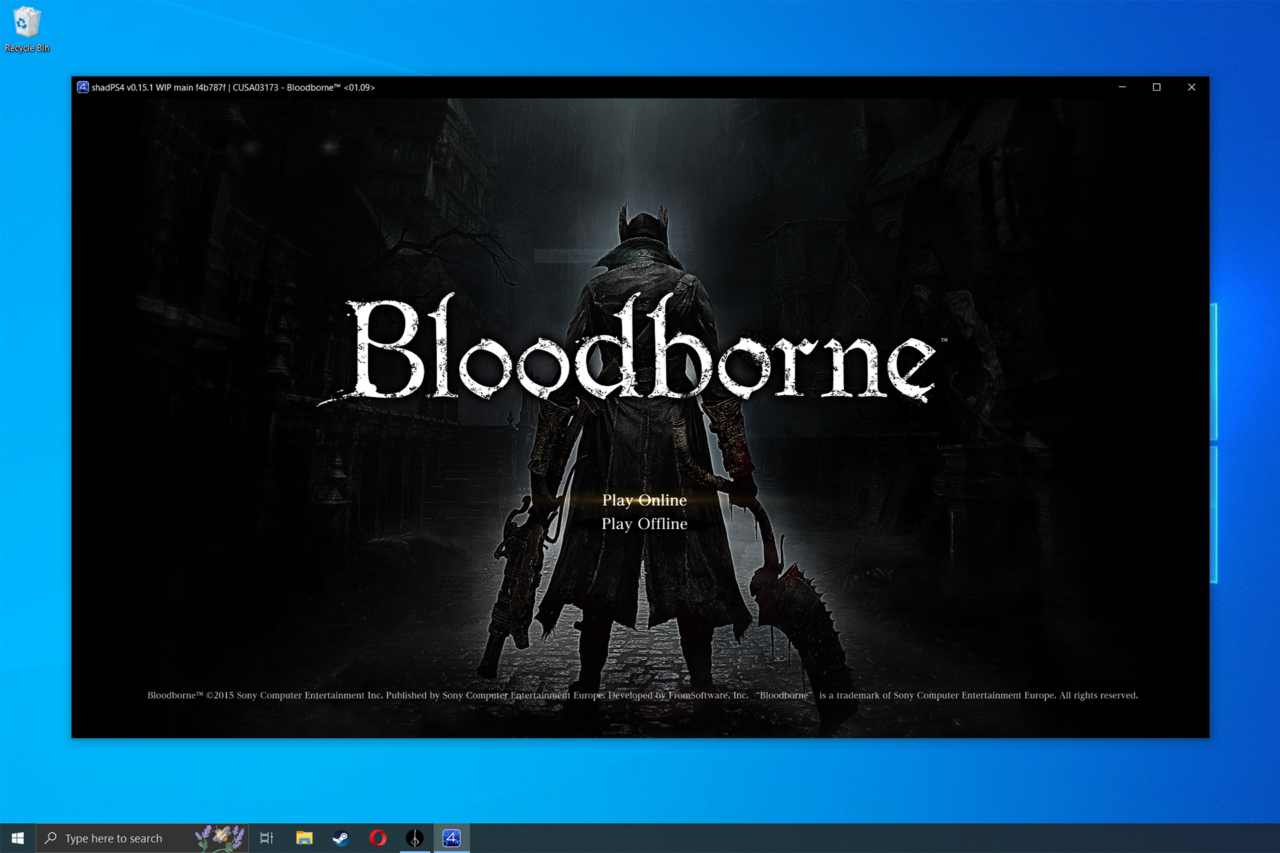This screenshot has height=853, width=1280.
Task: Open the Recycle Bin desktop icon
Action: (27, 30)
